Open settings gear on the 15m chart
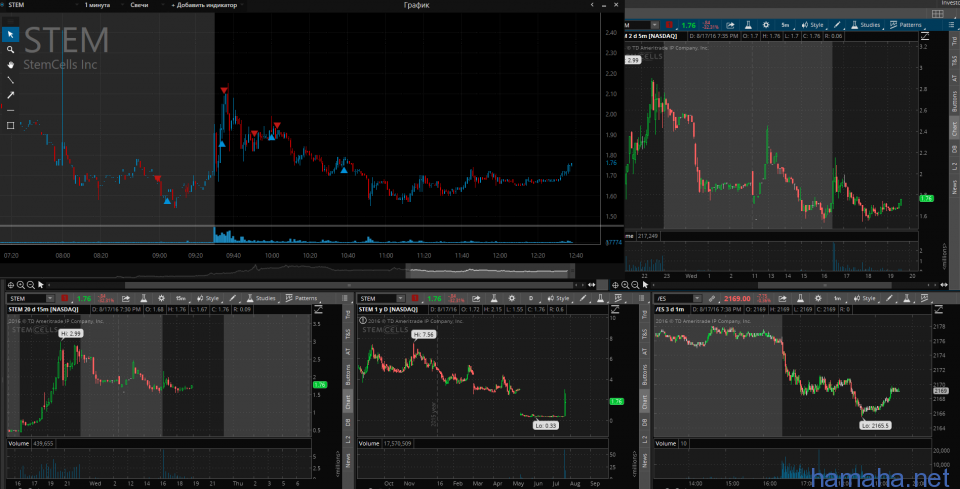Viewport: 960px width, 489px height. (x=161, y=299)
